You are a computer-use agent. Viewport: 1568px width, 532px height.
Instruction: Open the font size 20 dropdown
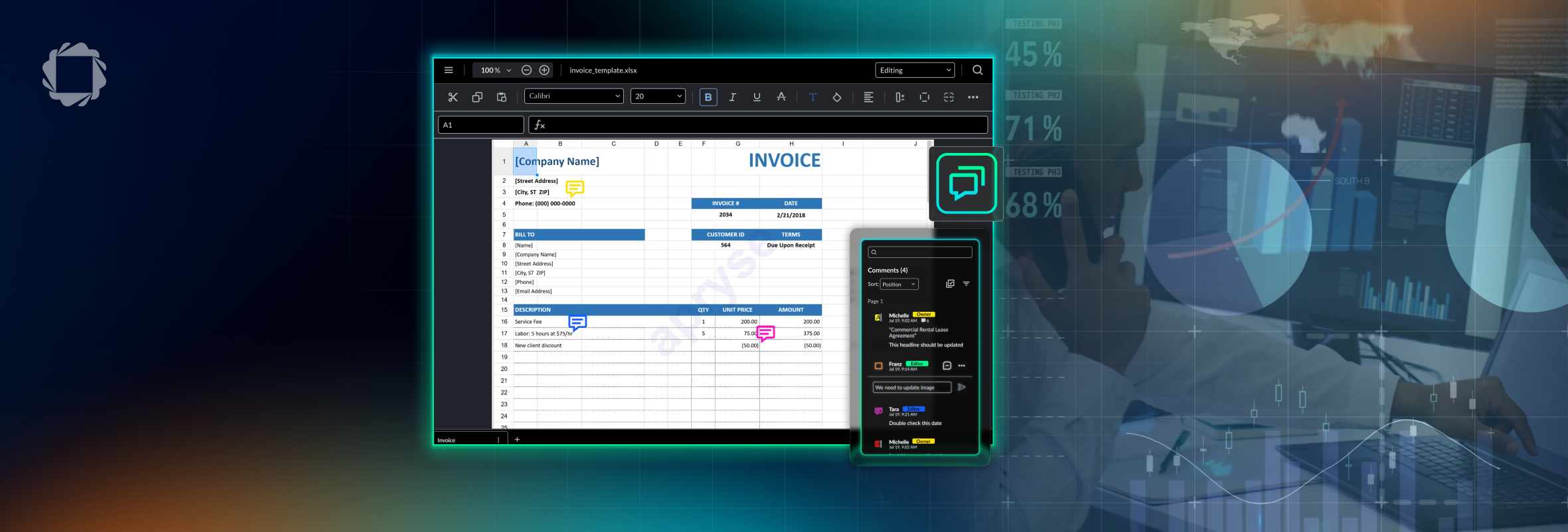point(658,96)
